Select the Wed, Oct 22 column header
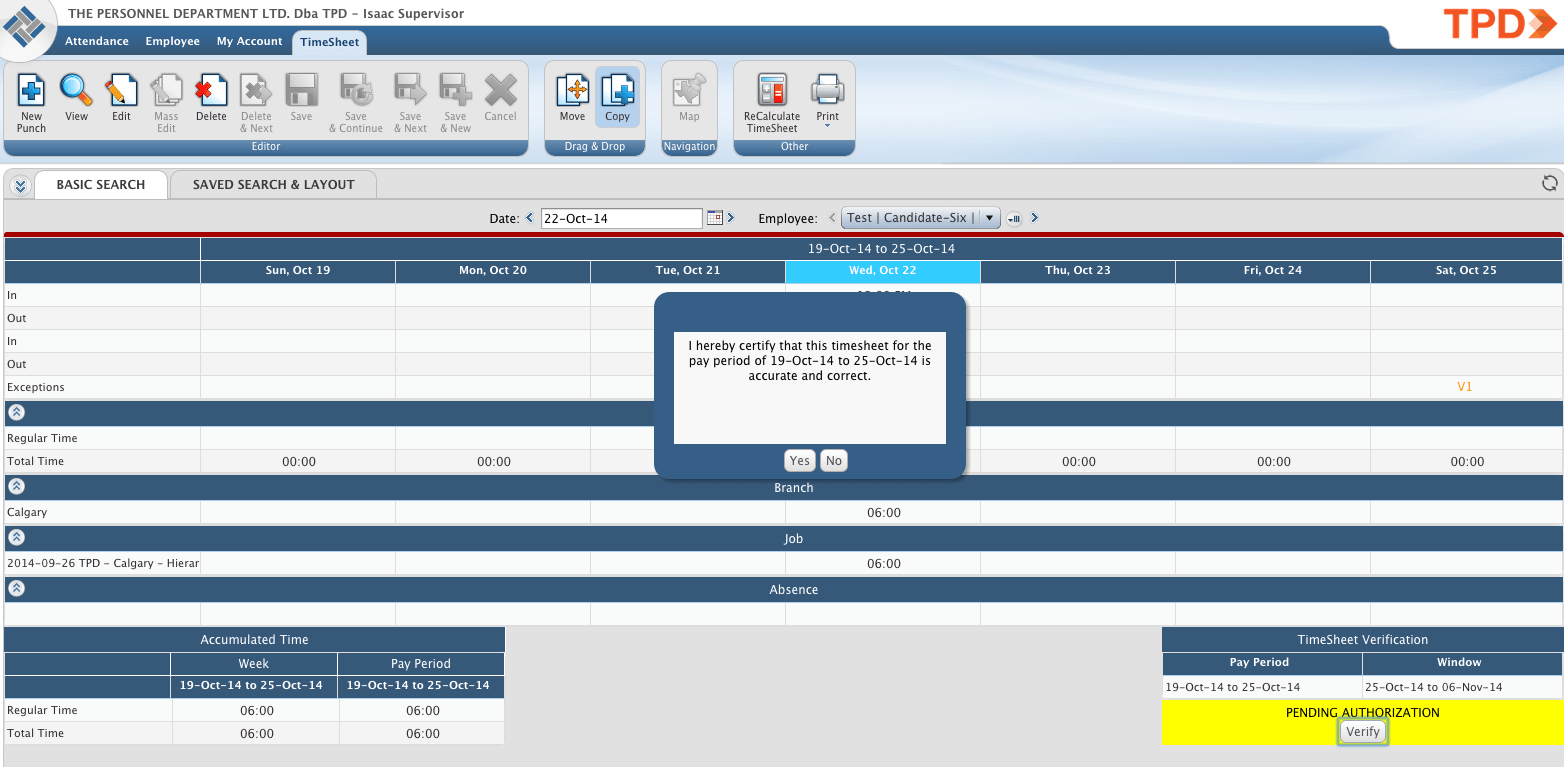The height and width of the screenshot is (767, 1564). click(882, 271)
